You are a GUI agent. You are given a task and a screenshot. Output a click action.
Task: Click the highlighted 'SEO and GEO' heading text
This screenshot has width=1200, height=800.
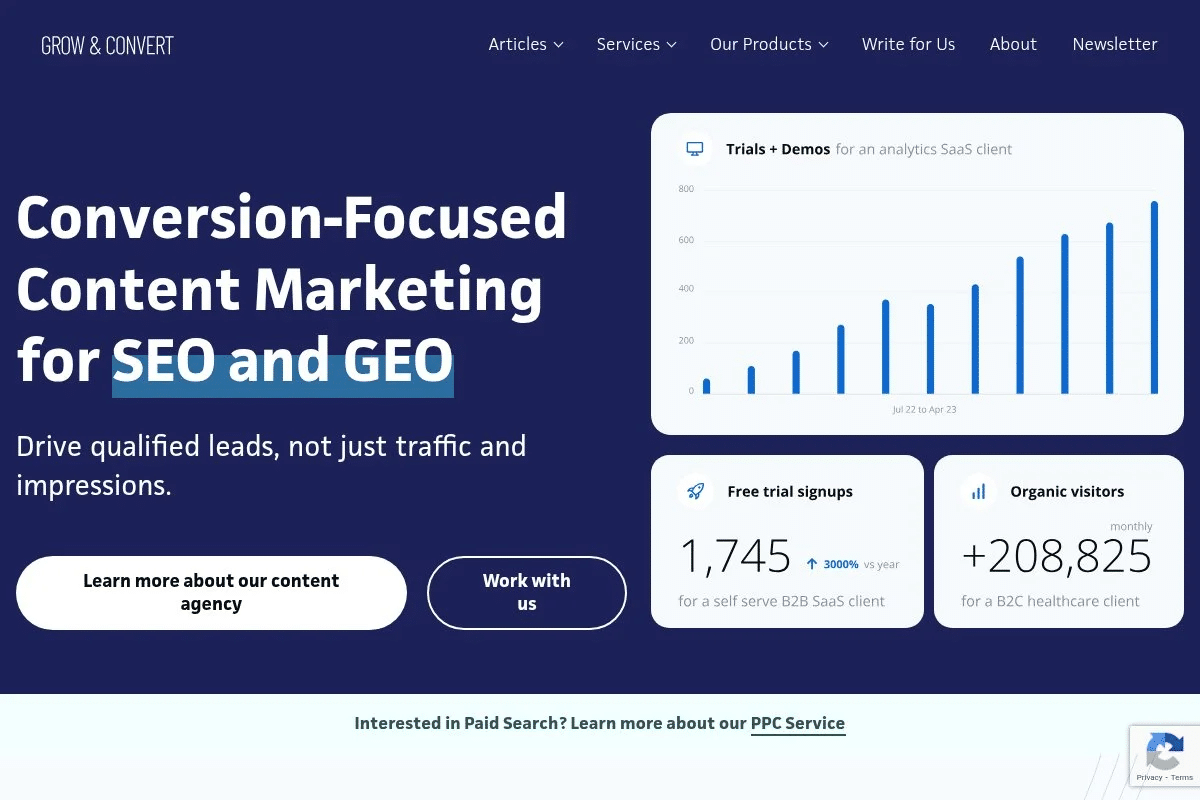[x=283, y=361]
